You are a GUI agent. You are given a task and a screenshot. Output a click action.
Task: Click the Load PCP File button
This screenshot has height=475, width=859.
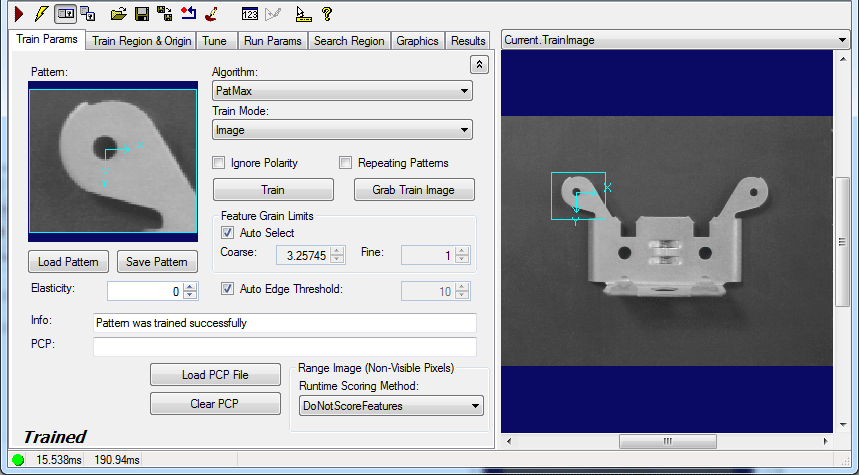pyautogui.click(x=215, y=375)
